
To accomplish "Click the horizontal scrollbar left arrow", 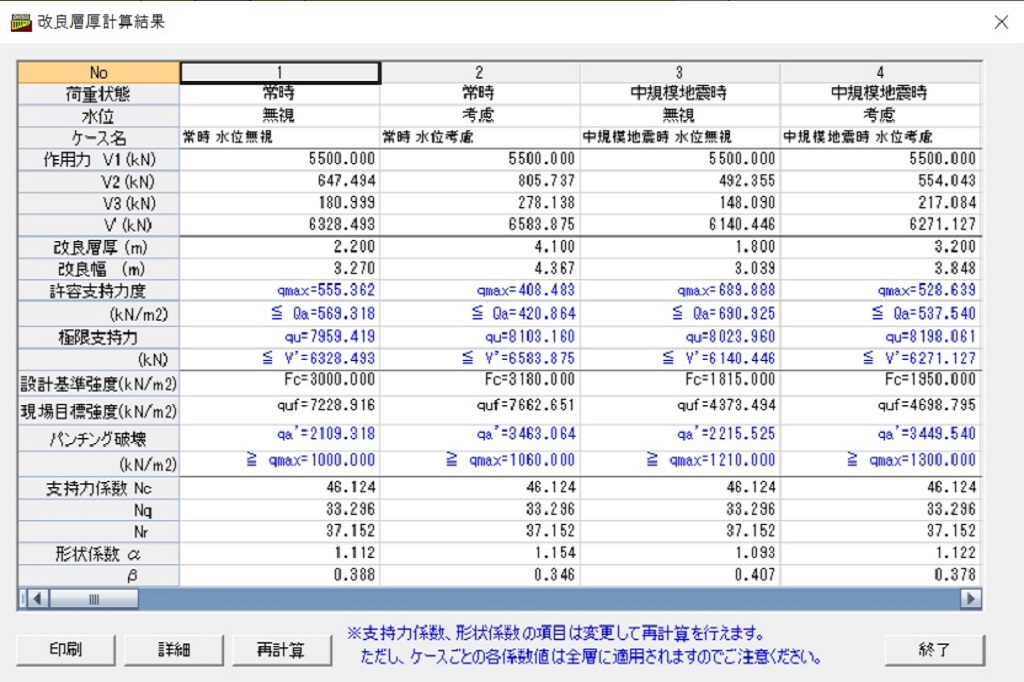I will 37,598.
